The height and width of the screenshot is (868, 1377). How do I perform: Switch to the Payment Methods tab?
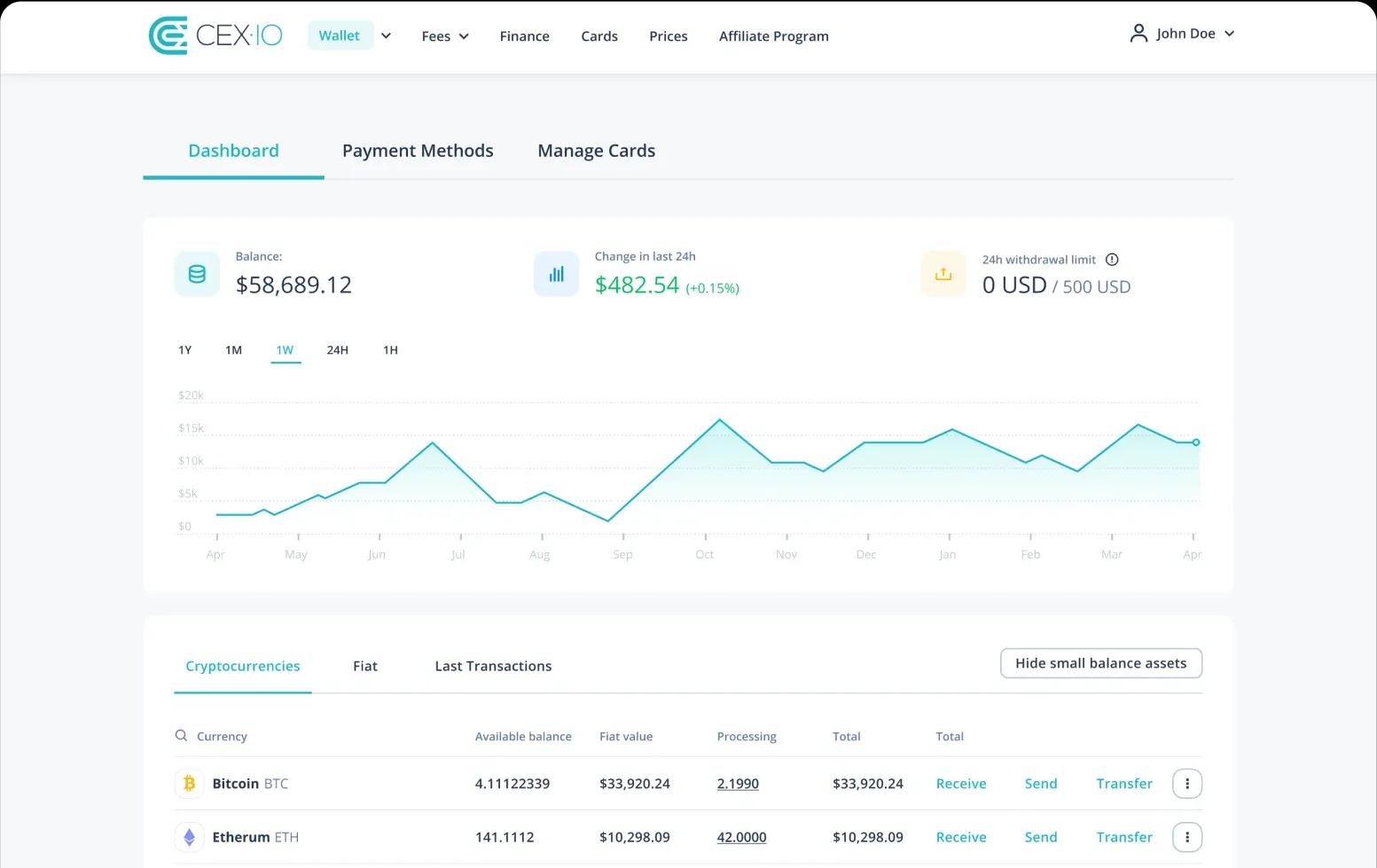(418, 151)
